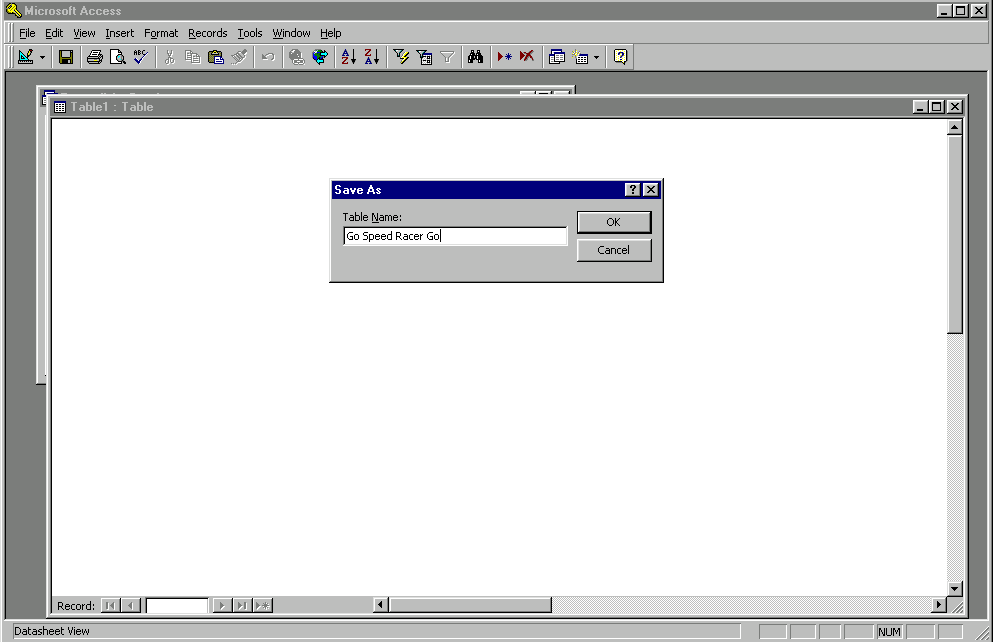Click the New Object toolbar icon

click(x=580, y=57)
